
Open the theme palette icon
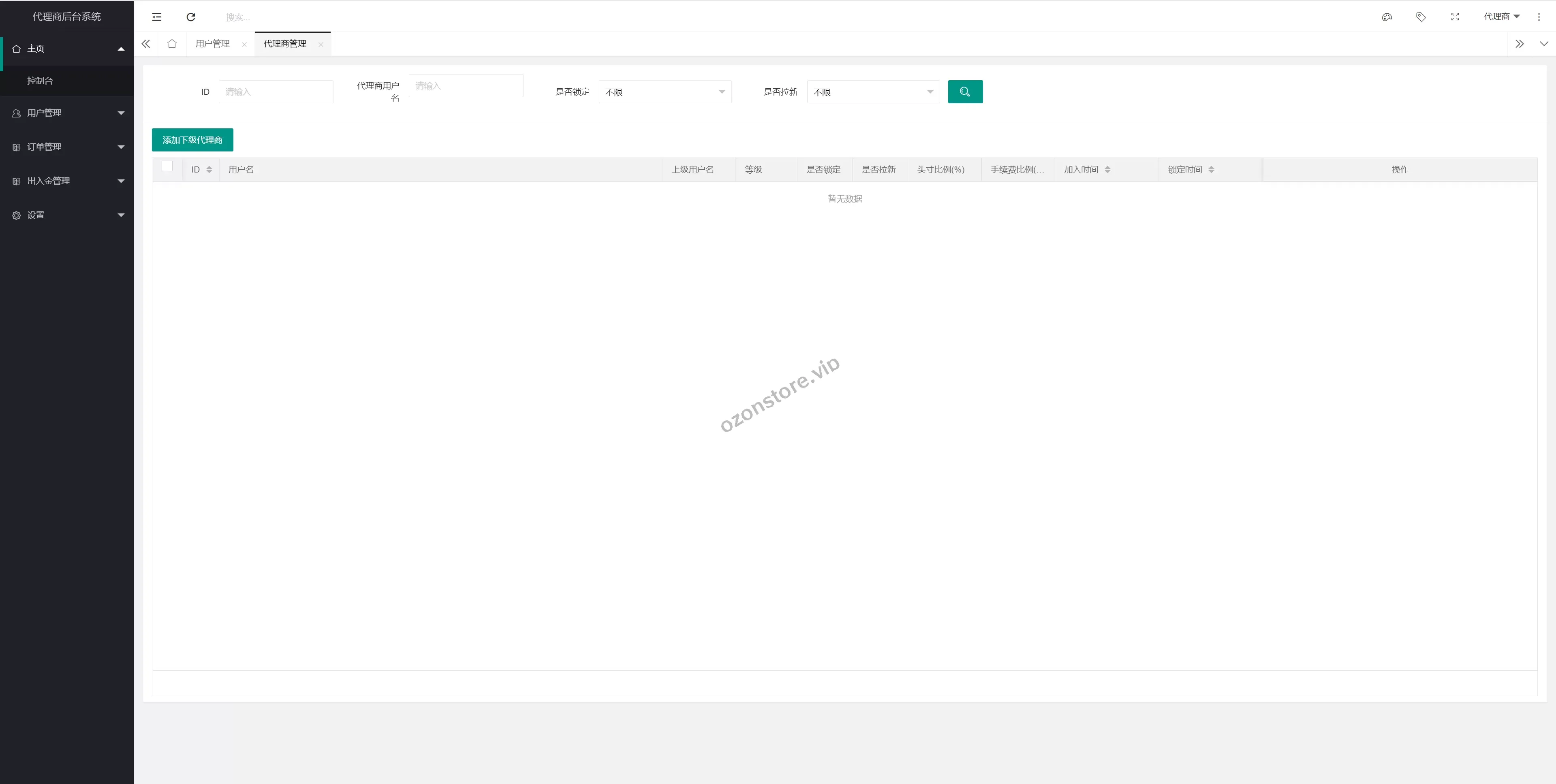[1387, 17]
